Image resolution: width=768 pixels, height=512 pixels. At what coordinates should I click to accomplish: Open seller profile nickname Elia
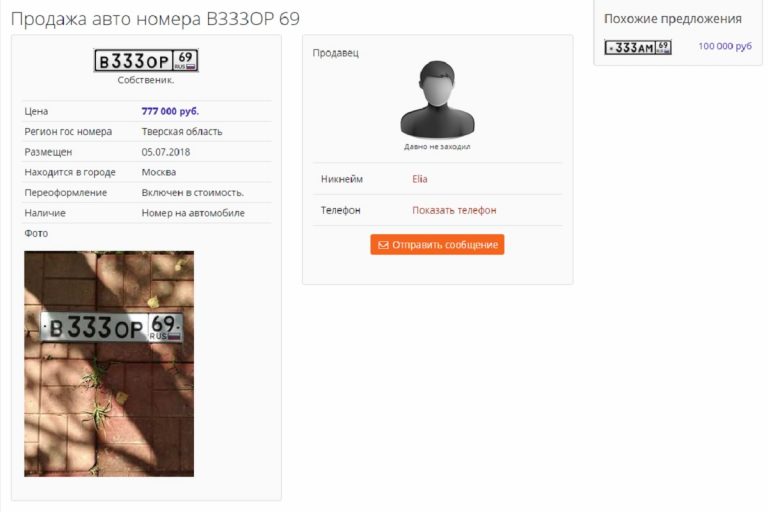pyautogui.click(x=420, y=179)
